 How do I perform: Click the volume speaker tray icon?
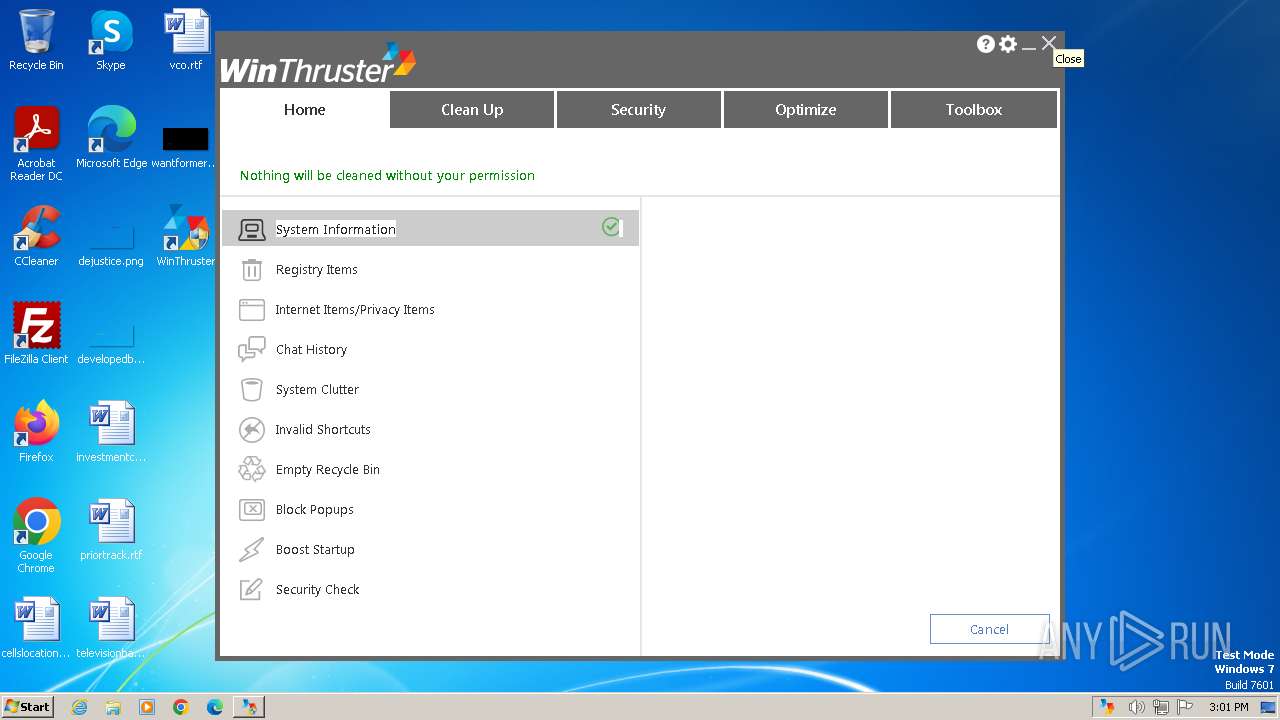tap(1136, 707)
